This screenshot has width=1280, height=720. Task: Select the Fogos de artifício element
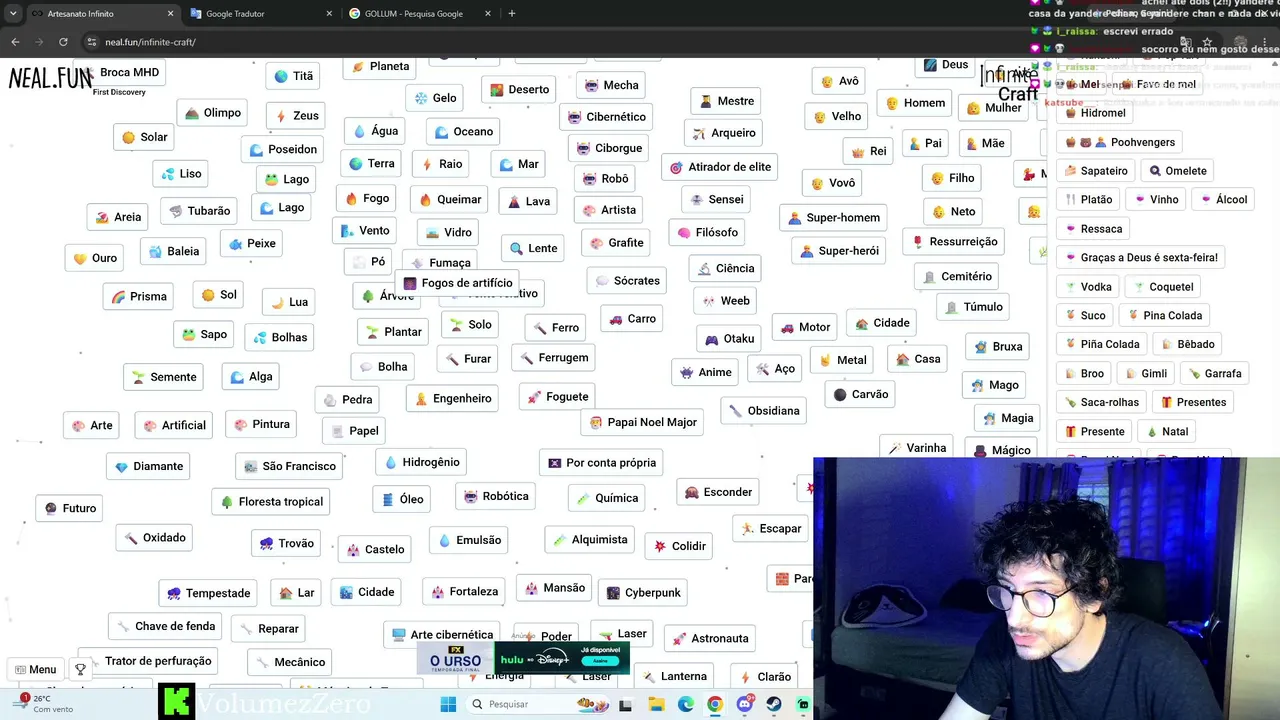point(458,283)
